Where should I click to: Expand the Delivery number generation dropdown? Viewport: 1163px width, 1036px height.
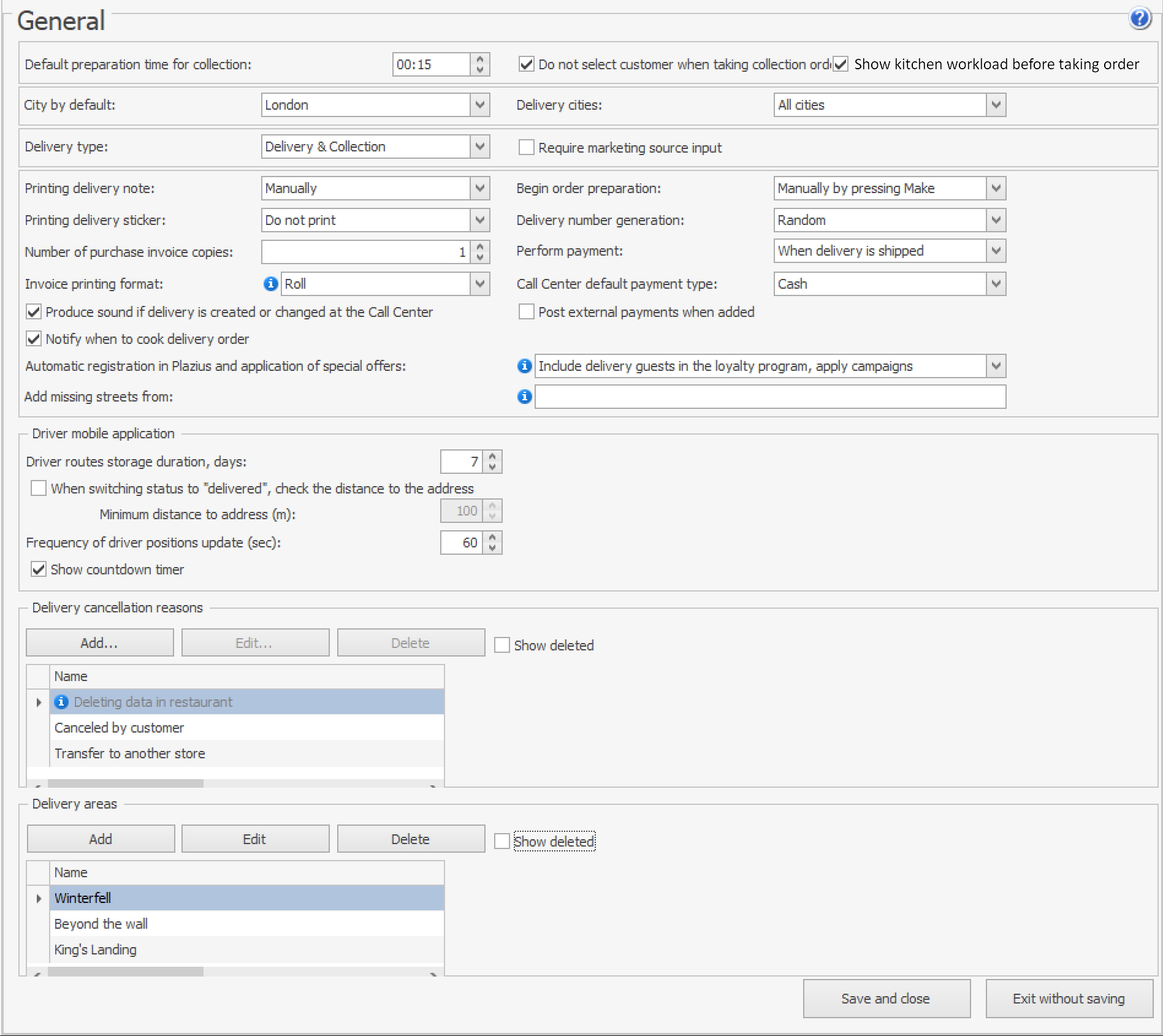point(996,220)
